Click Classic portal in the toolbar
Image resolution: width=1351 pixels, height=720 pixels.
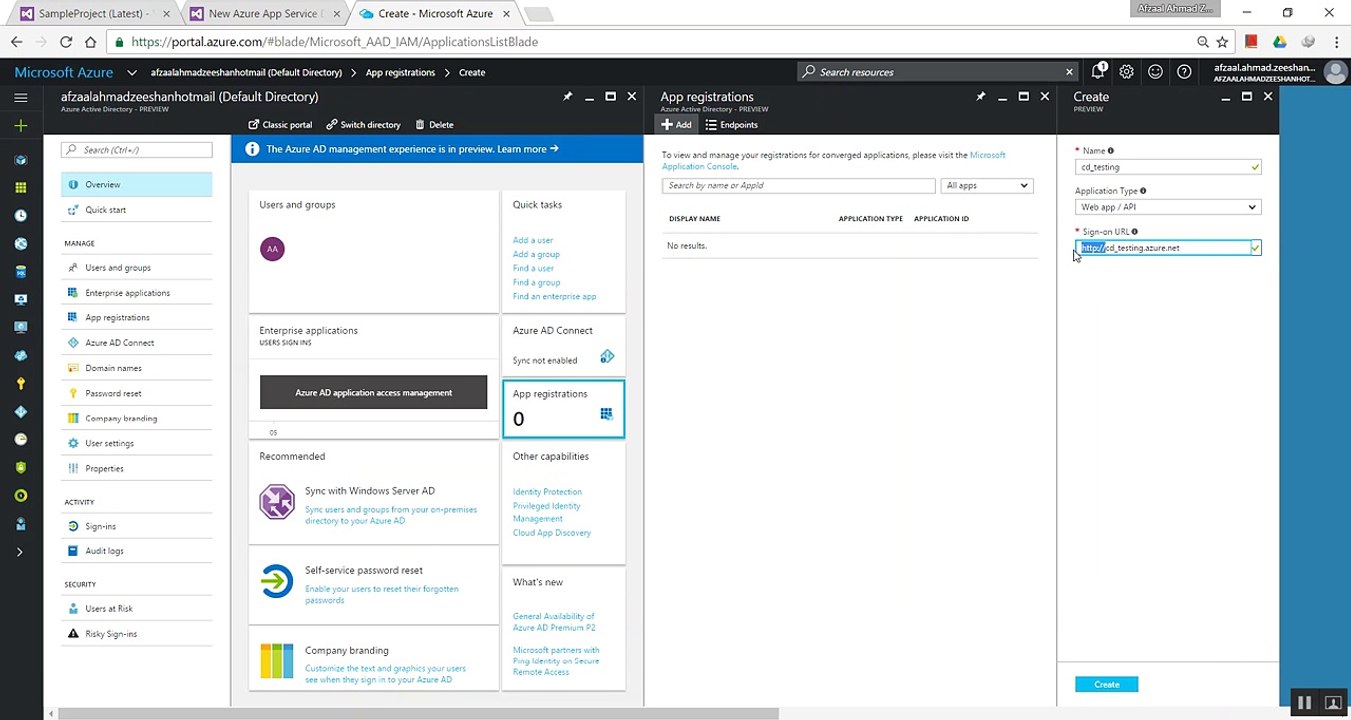point(279,125)
